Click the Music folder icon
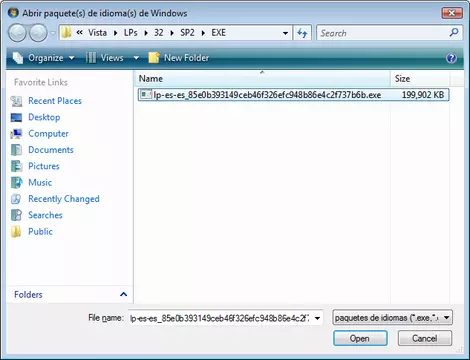470x360 pixels. 16,183
